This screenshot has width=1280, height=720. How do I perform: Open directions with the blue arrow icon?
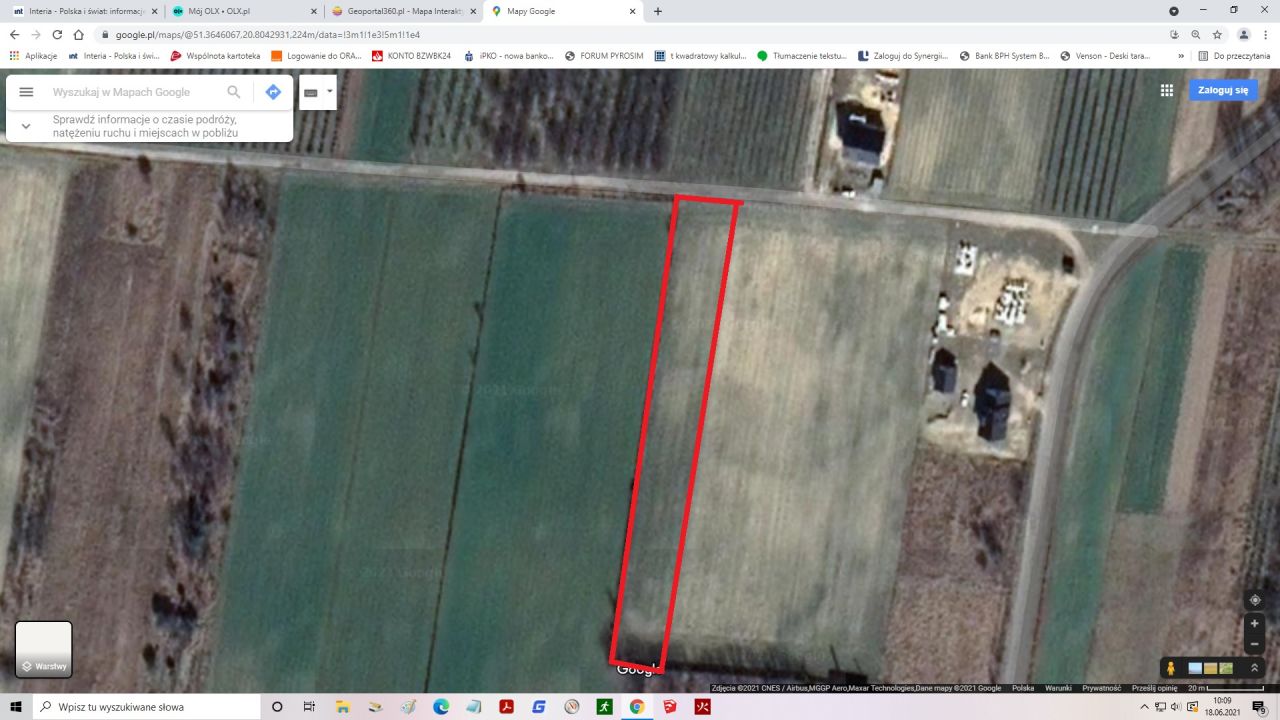pyautogui.click(x=273, y=92)
